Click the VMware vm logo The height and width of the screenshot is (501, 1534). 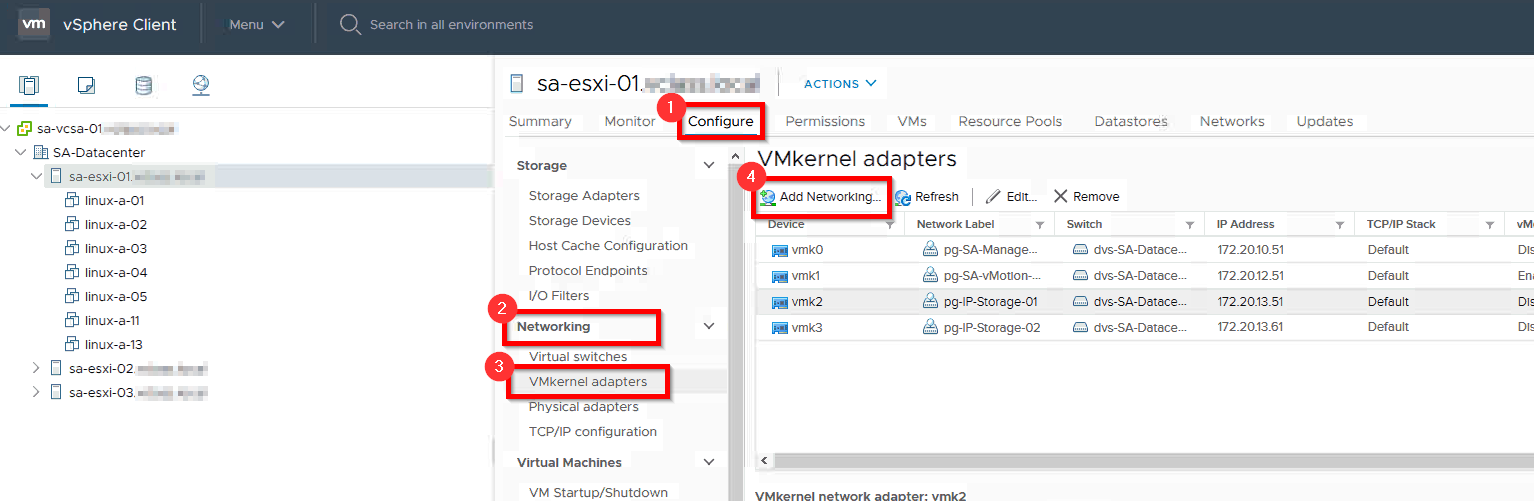tap(36, 24)
